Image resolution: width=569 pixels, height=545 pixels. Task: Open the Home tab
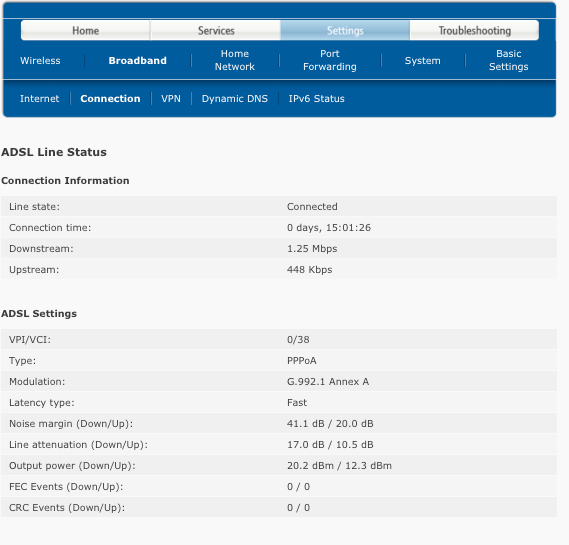tap(86, 30)
